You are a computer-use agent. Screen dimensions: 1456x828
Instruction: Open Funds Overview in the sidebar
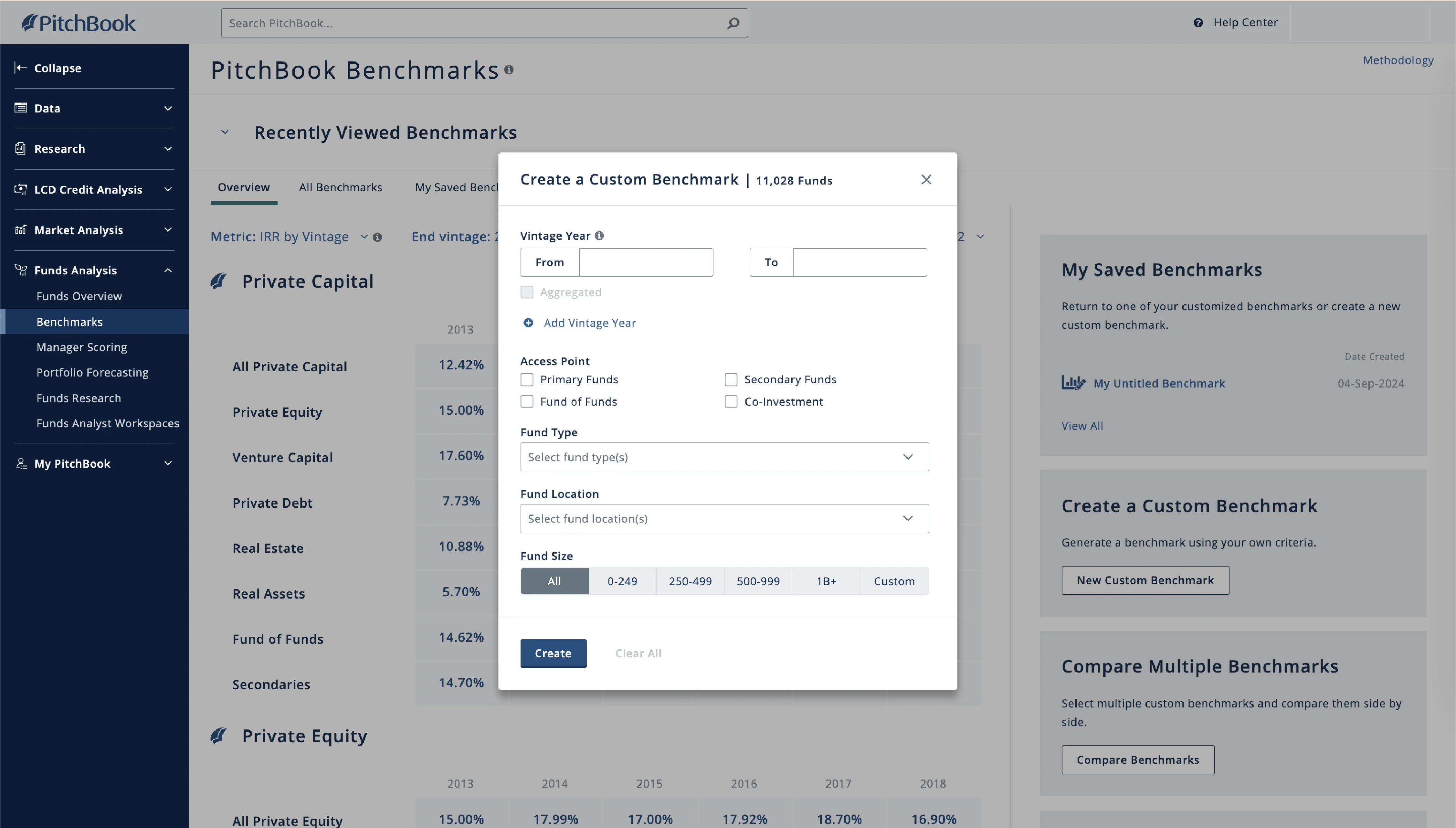[79, 296]
